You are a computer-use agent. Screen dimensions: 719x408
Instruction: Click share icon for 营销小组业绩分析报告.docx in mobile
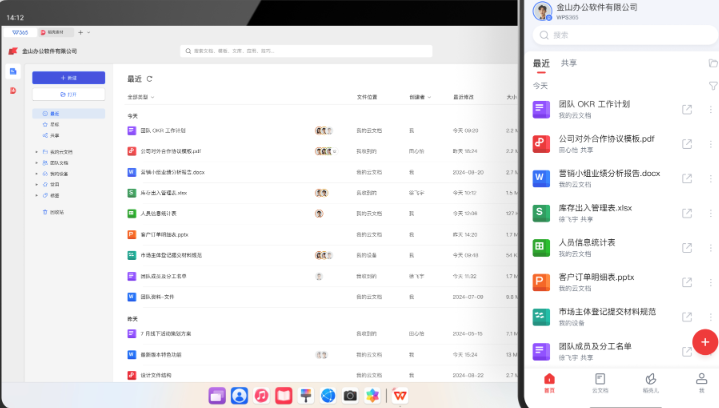click(x=686, y=178)
